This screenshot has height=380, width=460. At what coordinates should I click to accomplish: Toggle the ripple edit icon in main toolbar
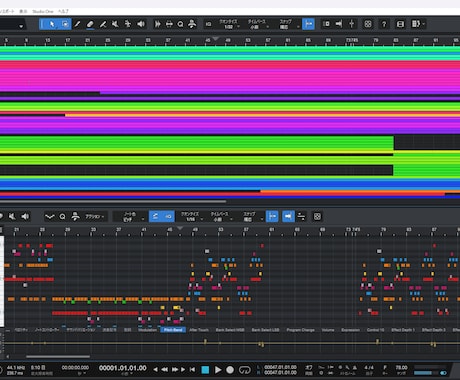click(326, 24)
